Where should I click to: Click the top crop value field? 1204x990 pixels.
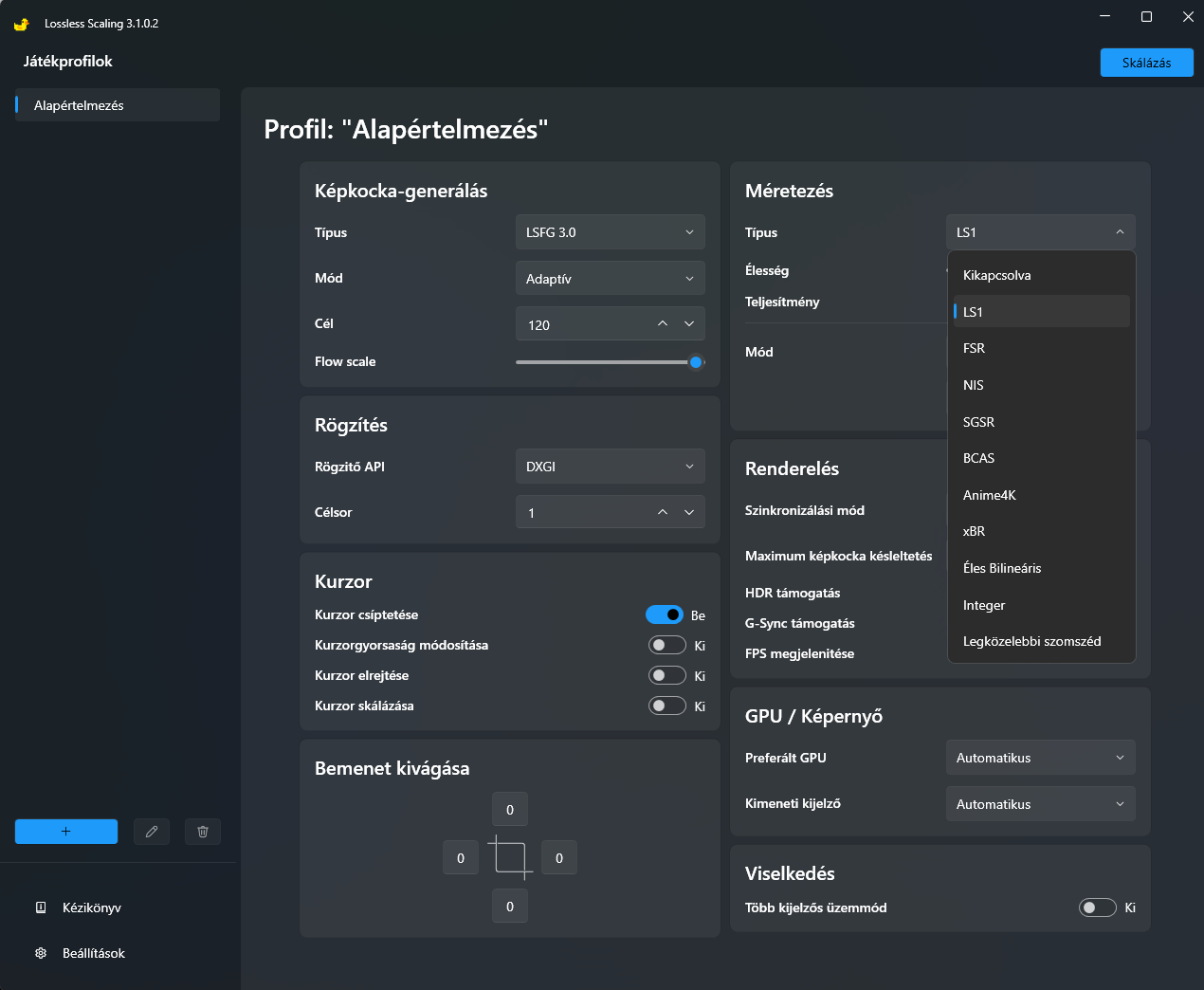[510, 810]
